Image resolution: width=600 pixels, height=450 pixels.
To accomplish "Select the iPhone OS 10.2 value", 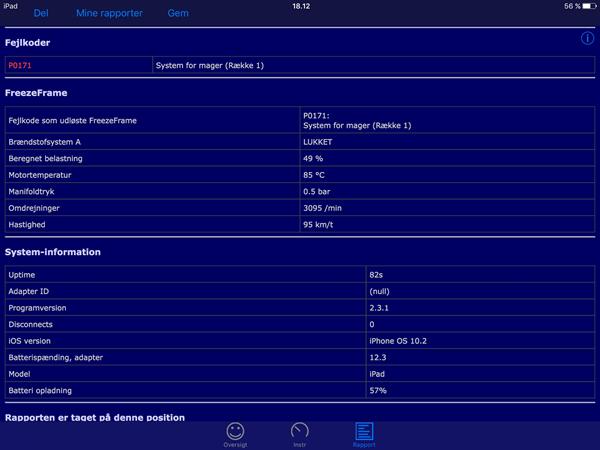I will [398, 341].
